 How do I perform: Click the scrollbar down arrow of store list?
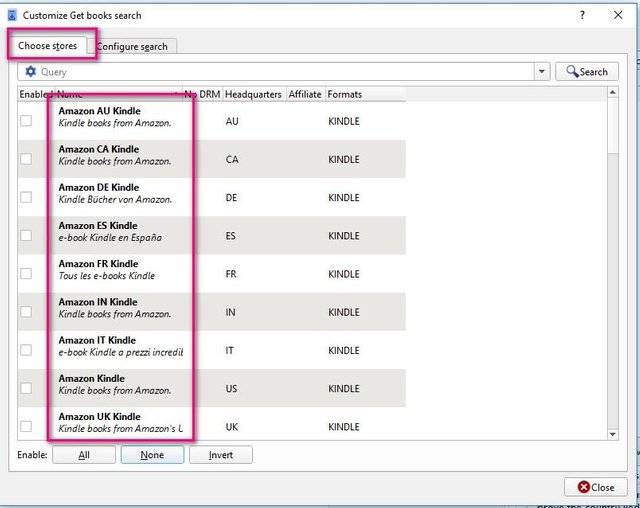tap(613, 434)
